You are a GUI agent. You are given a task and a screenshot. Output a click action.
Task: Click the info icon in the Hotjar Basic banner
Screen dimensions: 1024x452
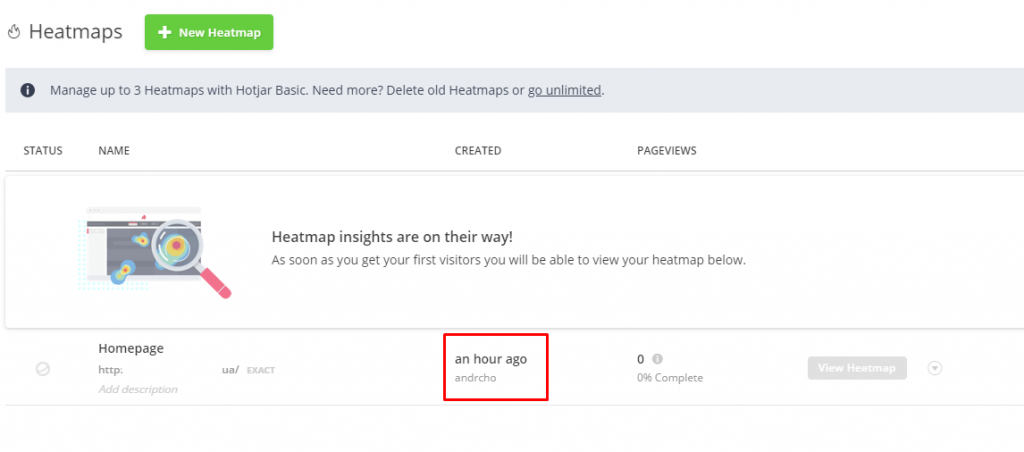[28, 90]
